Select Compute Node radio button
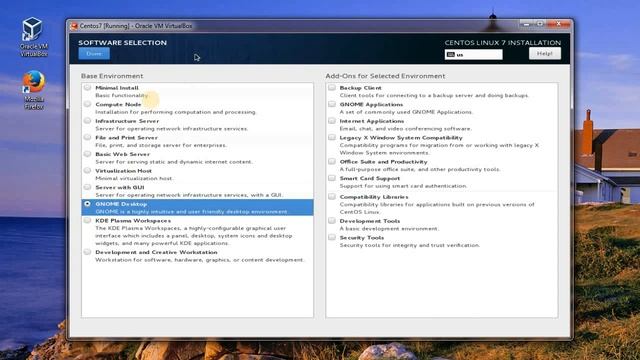Viewport: 640px width, 360px height. point(87,104)
